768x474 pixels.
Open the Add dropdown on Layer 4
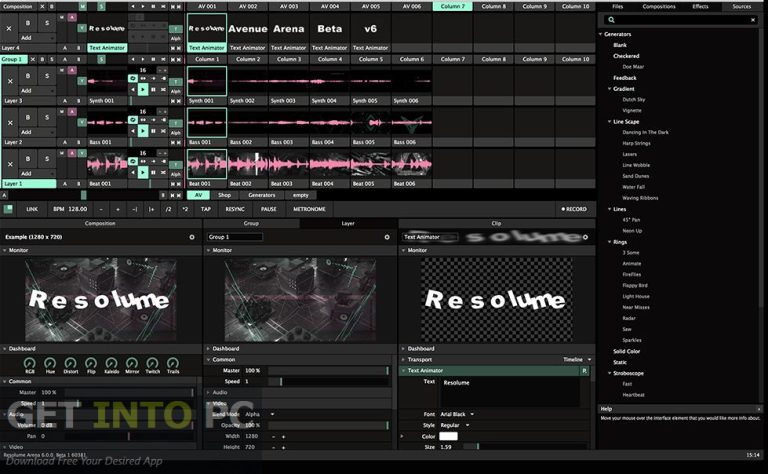(x=37, y=38)
